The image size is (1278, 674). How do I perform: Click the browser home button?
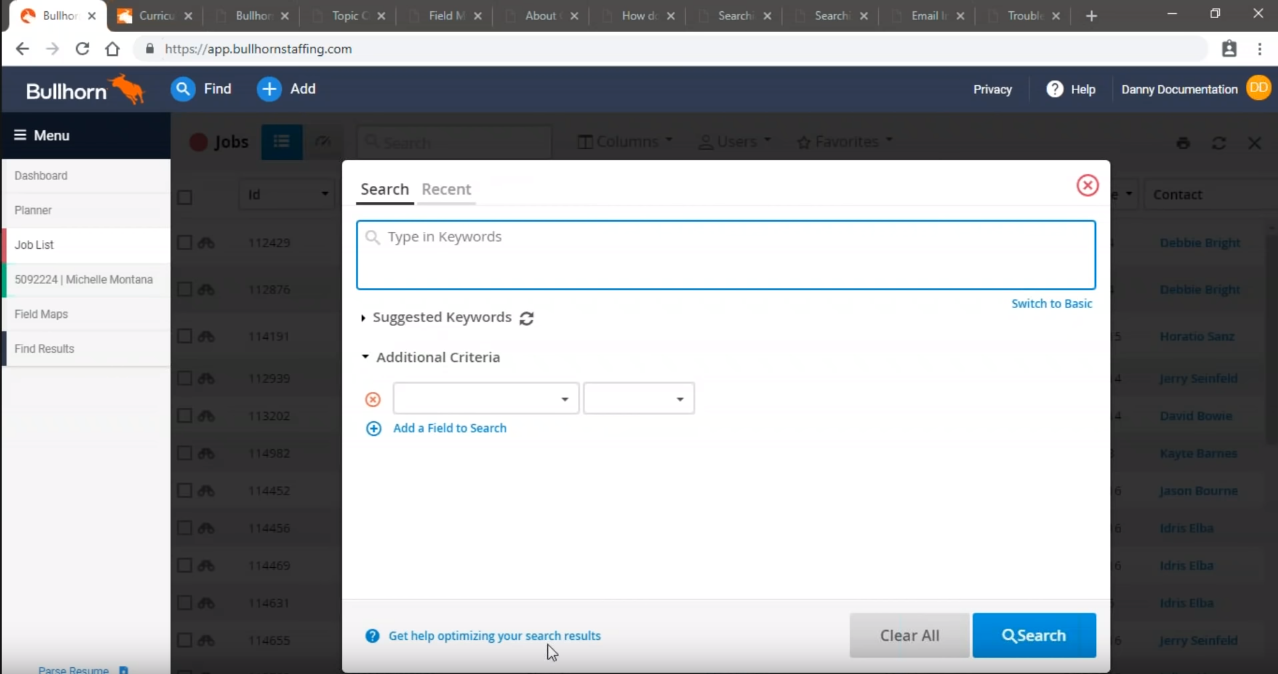point(112,49)
